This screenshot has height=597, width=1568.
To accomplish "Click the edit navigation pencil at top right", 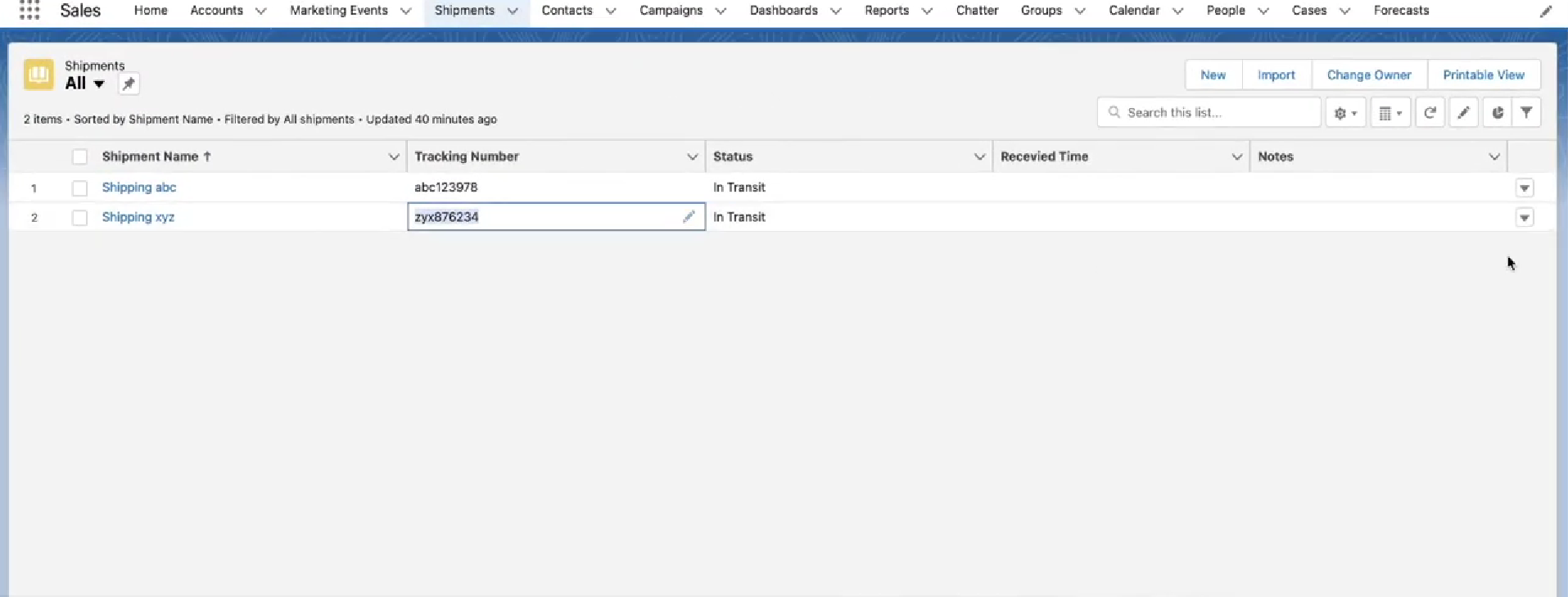I will tap(1545, 11).
